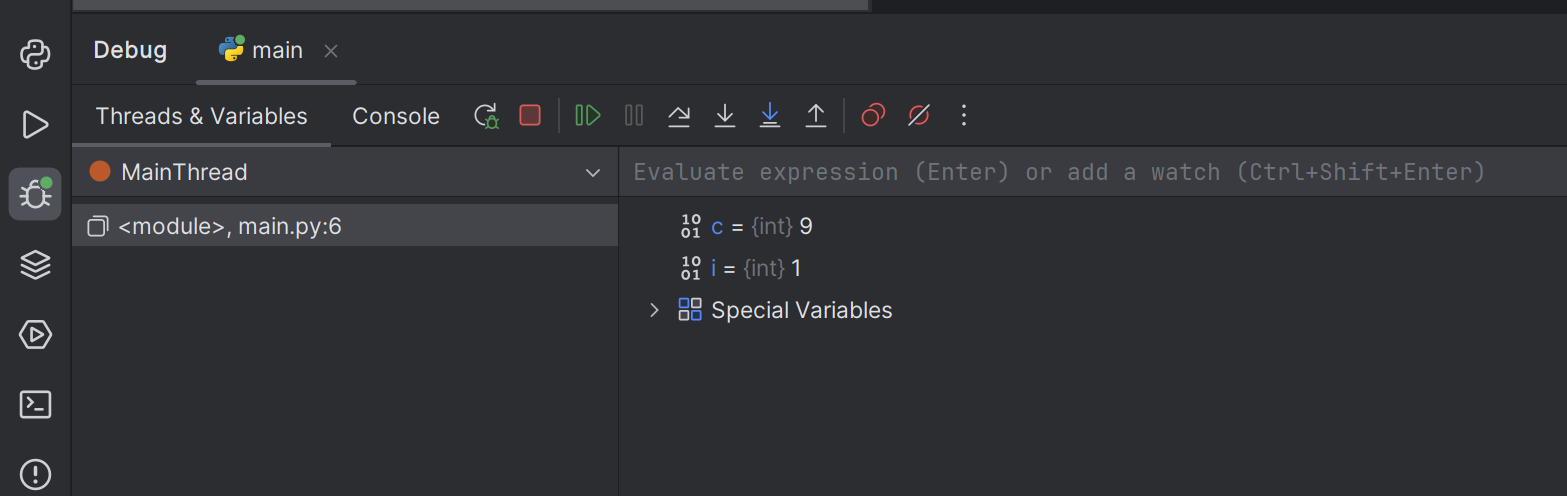The height and width of the screenshot is (496, 1567).
Task: Select Threads & Variables tab
Action: [201, 116]
